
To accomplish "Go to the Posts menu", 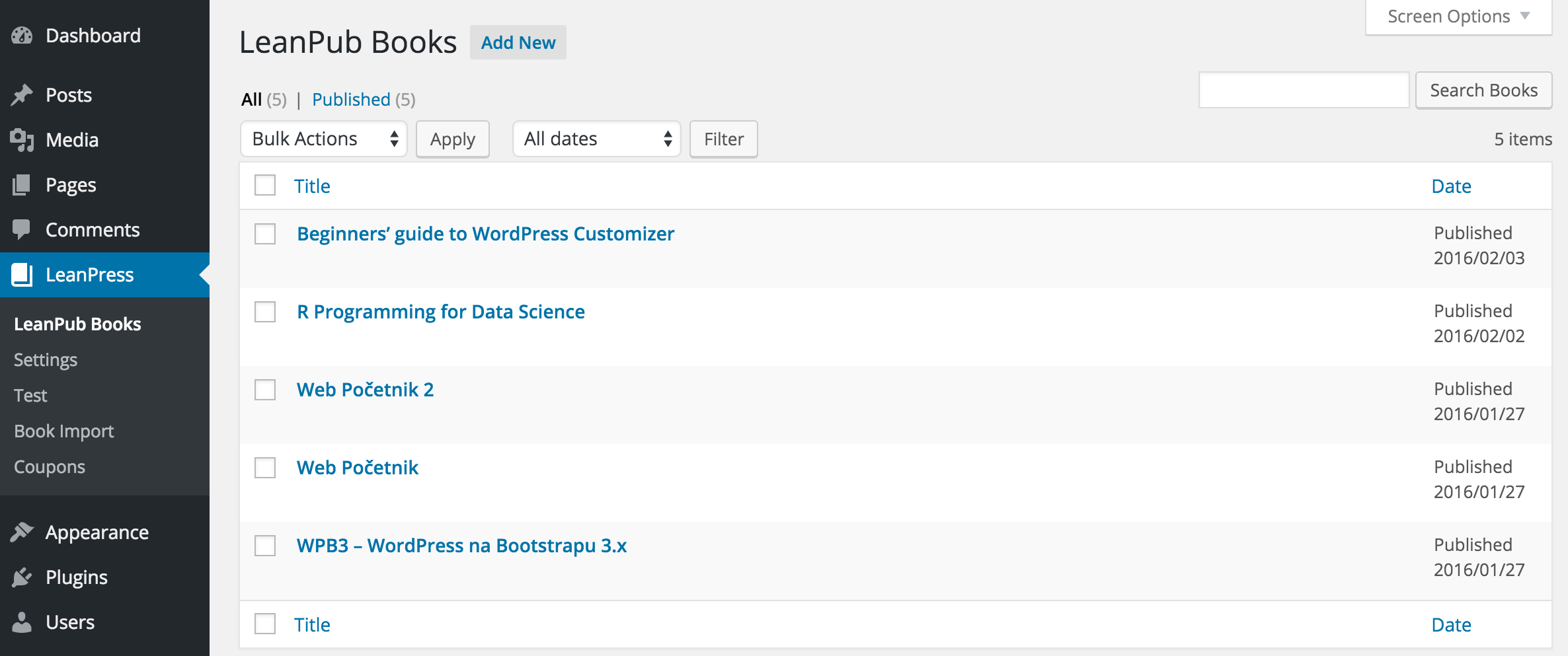I will coord(104,95).
